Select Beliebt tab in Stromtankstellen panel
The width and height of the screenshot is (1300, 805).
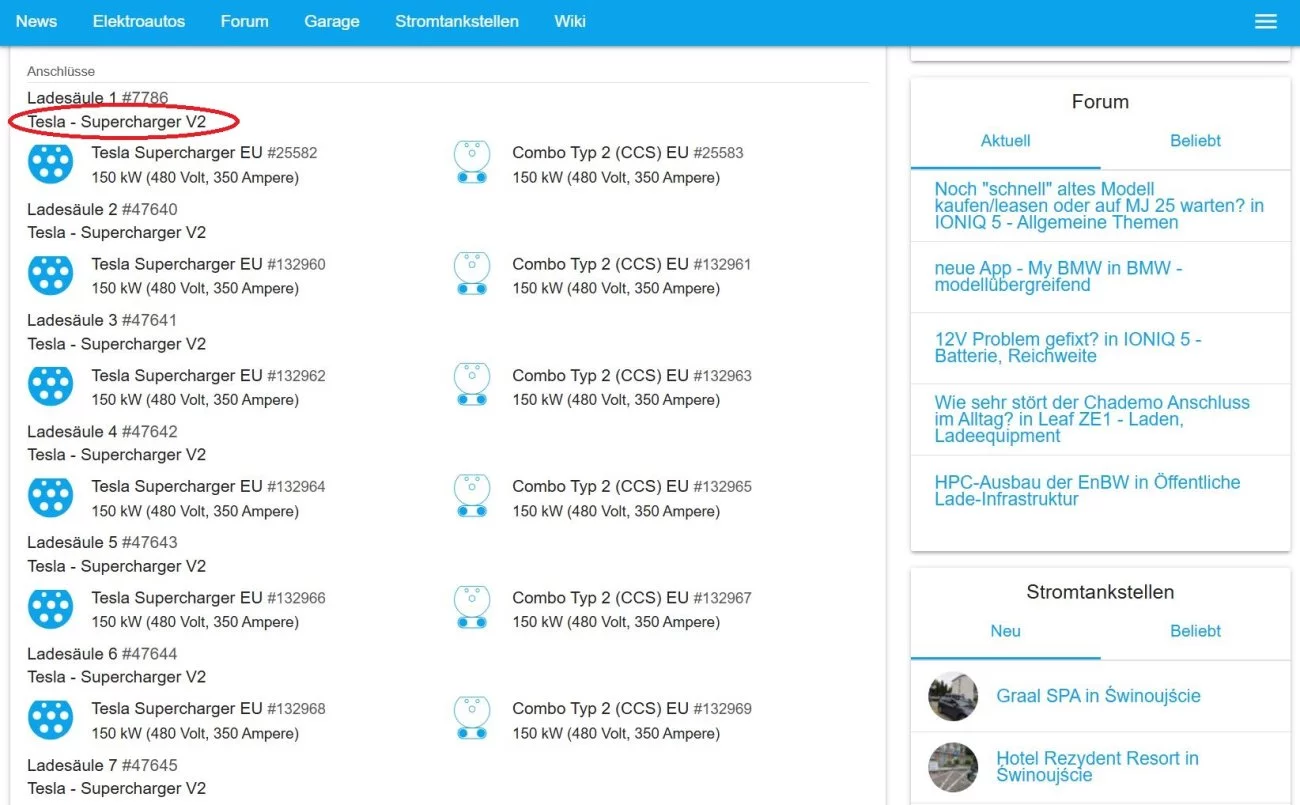(1195, 631)
